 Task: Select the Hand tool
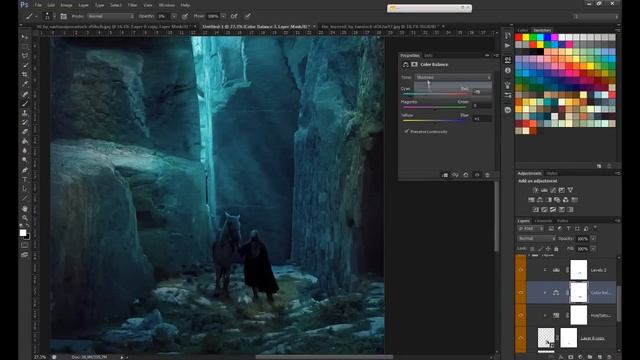[25, 209]
